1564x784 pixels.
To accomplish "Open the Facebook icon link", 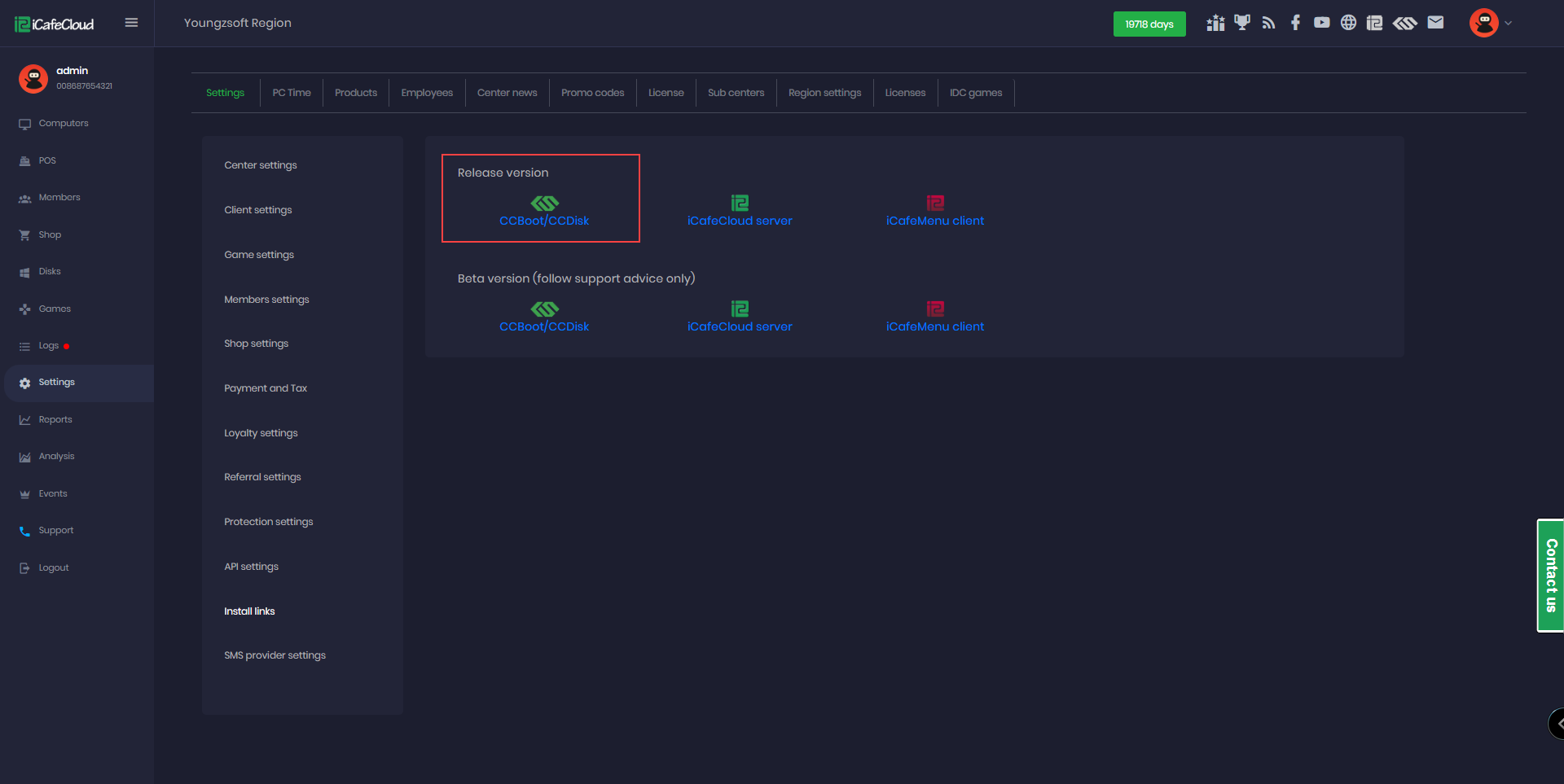I will click(x=1295, y=23).
